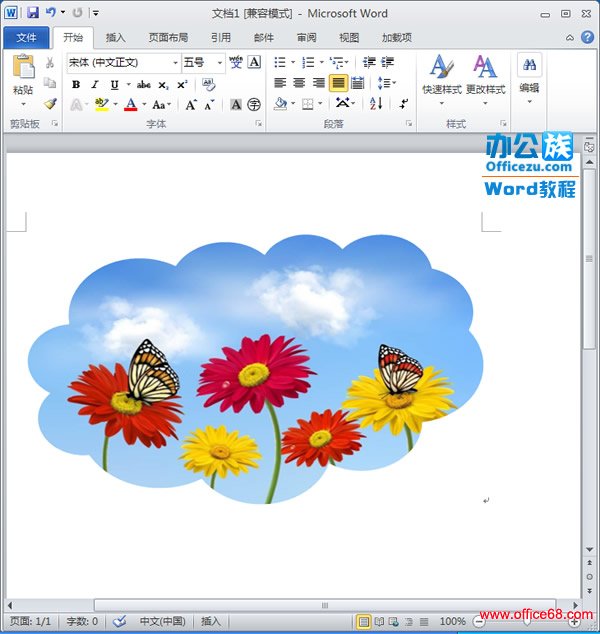Click the Phonetic Guide icon

[x=236, y=62]
